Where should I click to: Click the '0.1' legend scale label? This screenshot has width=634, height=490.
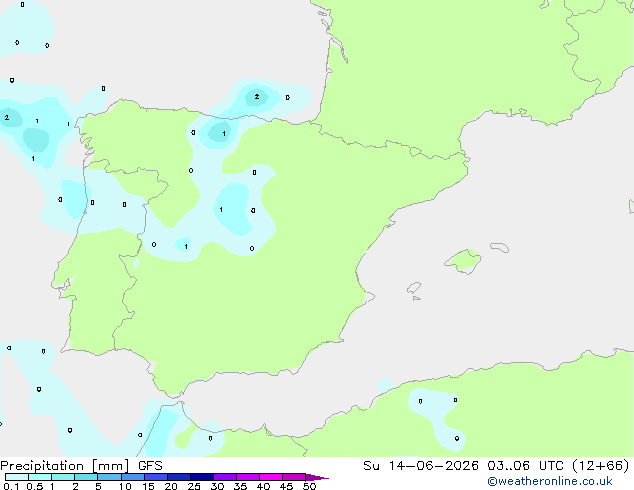click(11, 486)
